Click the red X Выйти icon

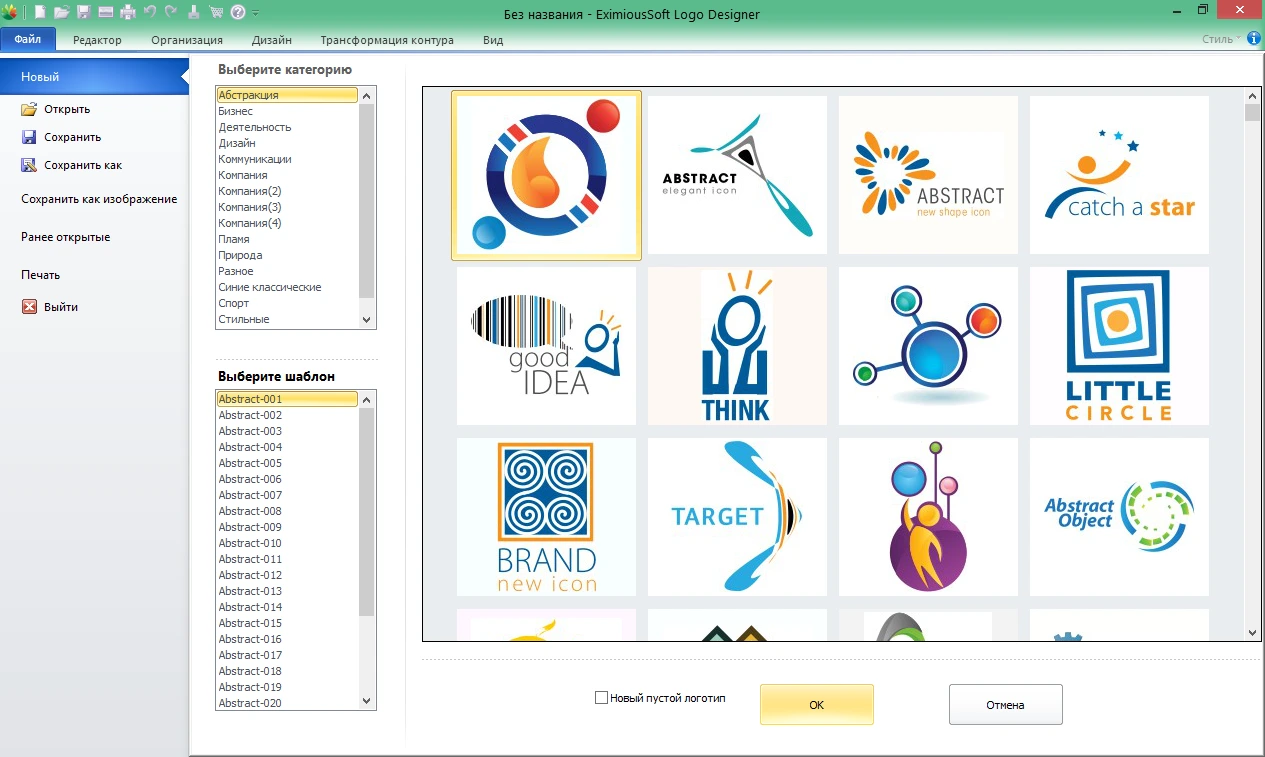tap(29, 307)
